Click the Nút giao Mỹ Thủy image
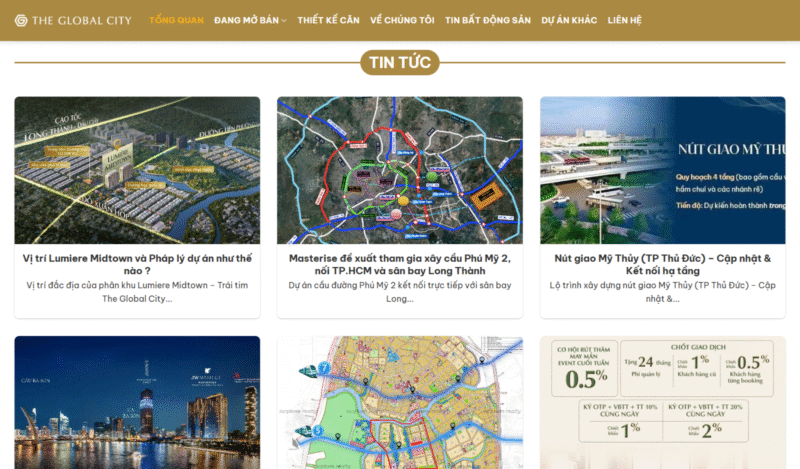 click(x=662, y=170)
